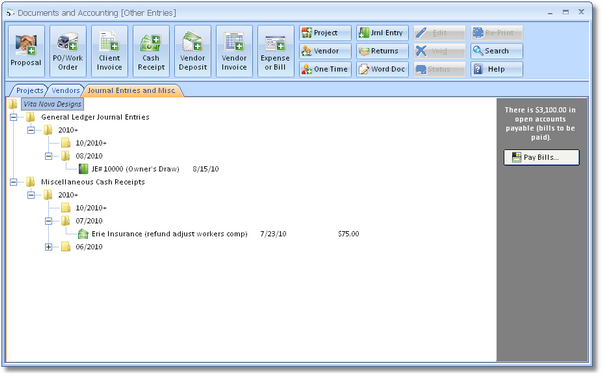Click the grayed-out Re-Print button

[496, 33]
